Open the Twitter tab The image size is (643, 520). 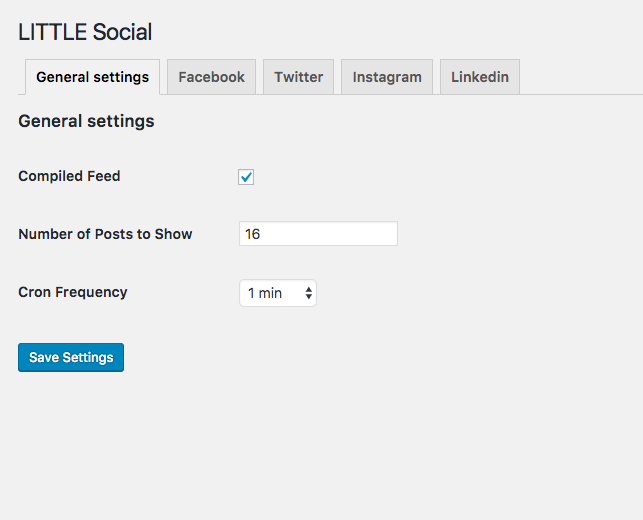point(298,77)
